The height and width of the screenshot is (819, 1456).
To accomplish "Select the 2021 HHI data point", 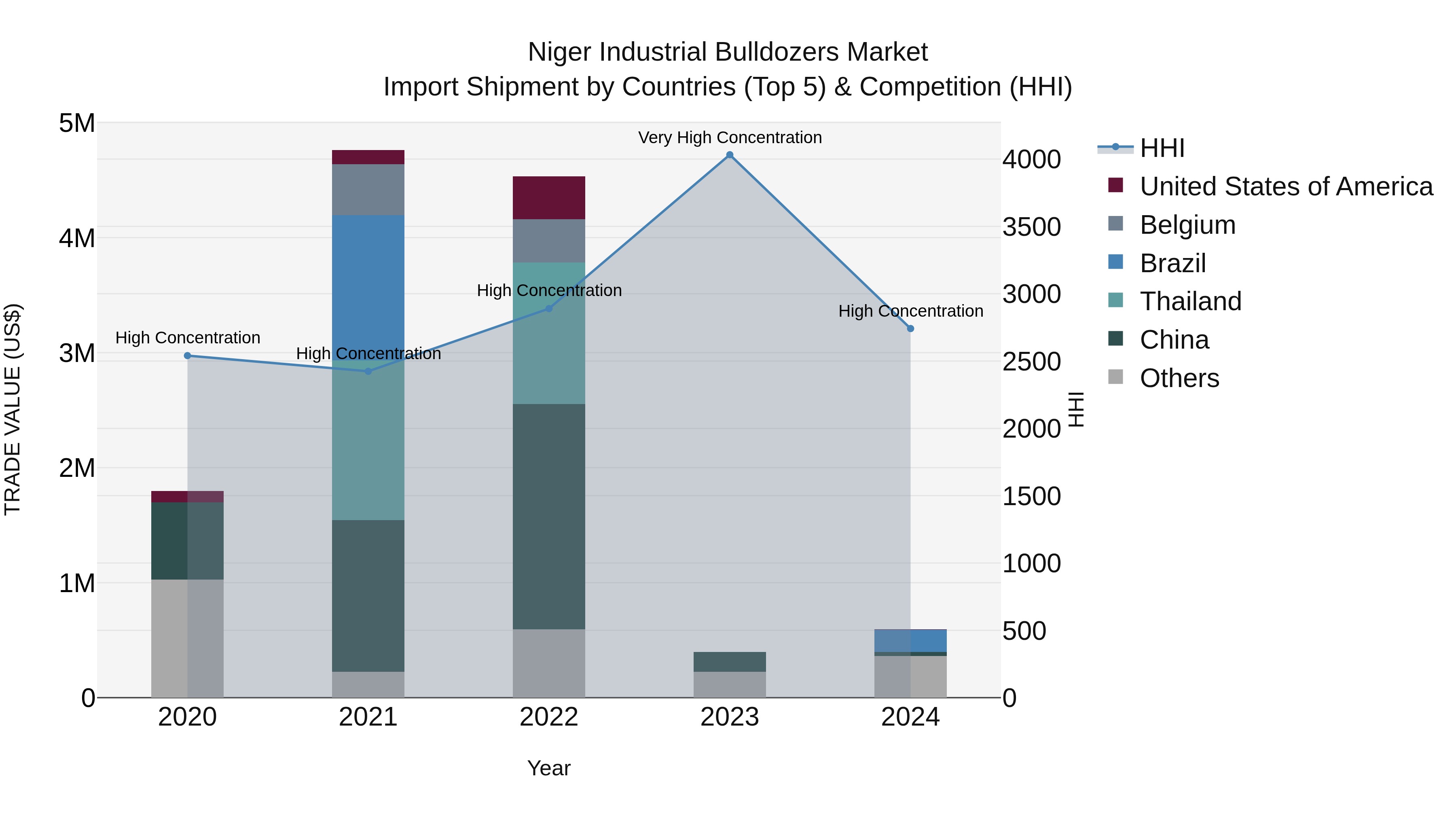I will (368, 371).
